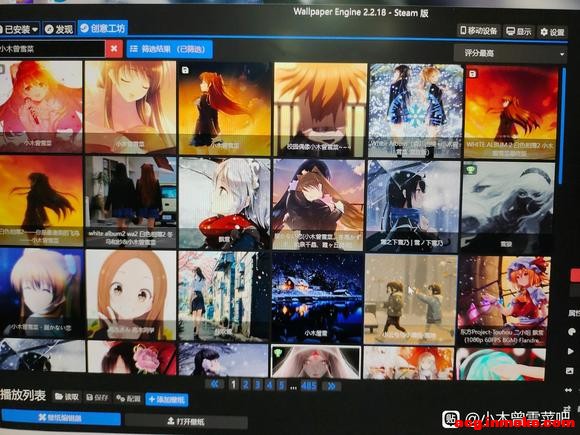This screenshot has width=580, height=435.
Task: Open the 已安装 installed dropdown tab
Action: (19, 29)
